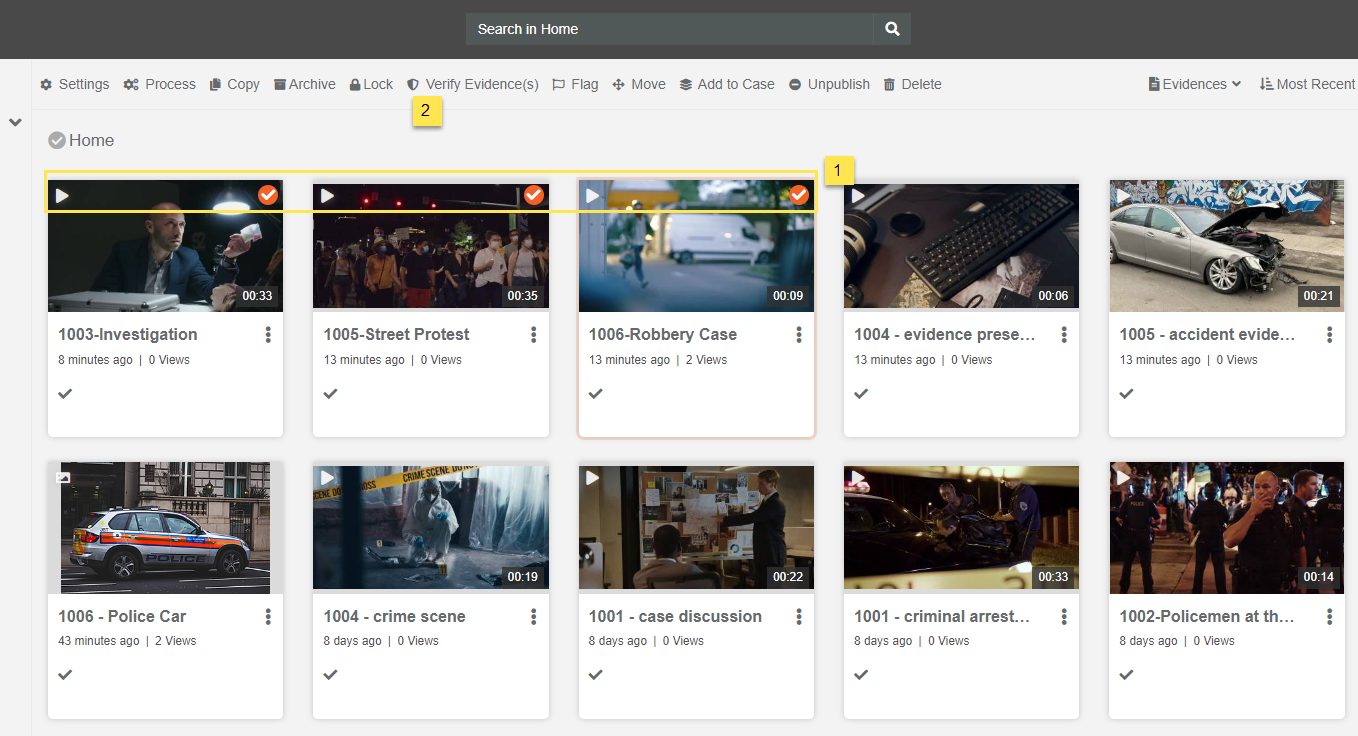The height and width of the screenshot is (736, 1358).
Task: Click the Archive toolbar option
Action: coord(305,84)
